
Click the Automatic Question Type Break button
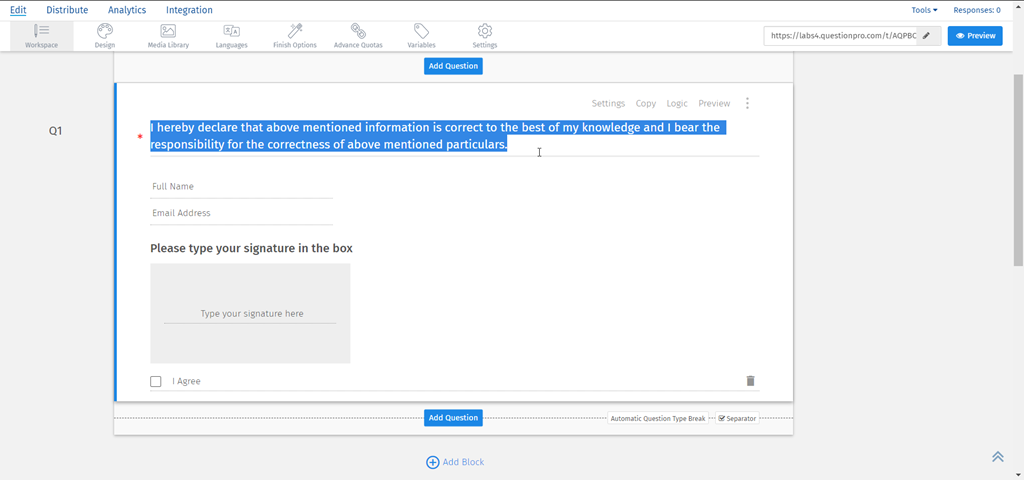[x=658, y=418]
